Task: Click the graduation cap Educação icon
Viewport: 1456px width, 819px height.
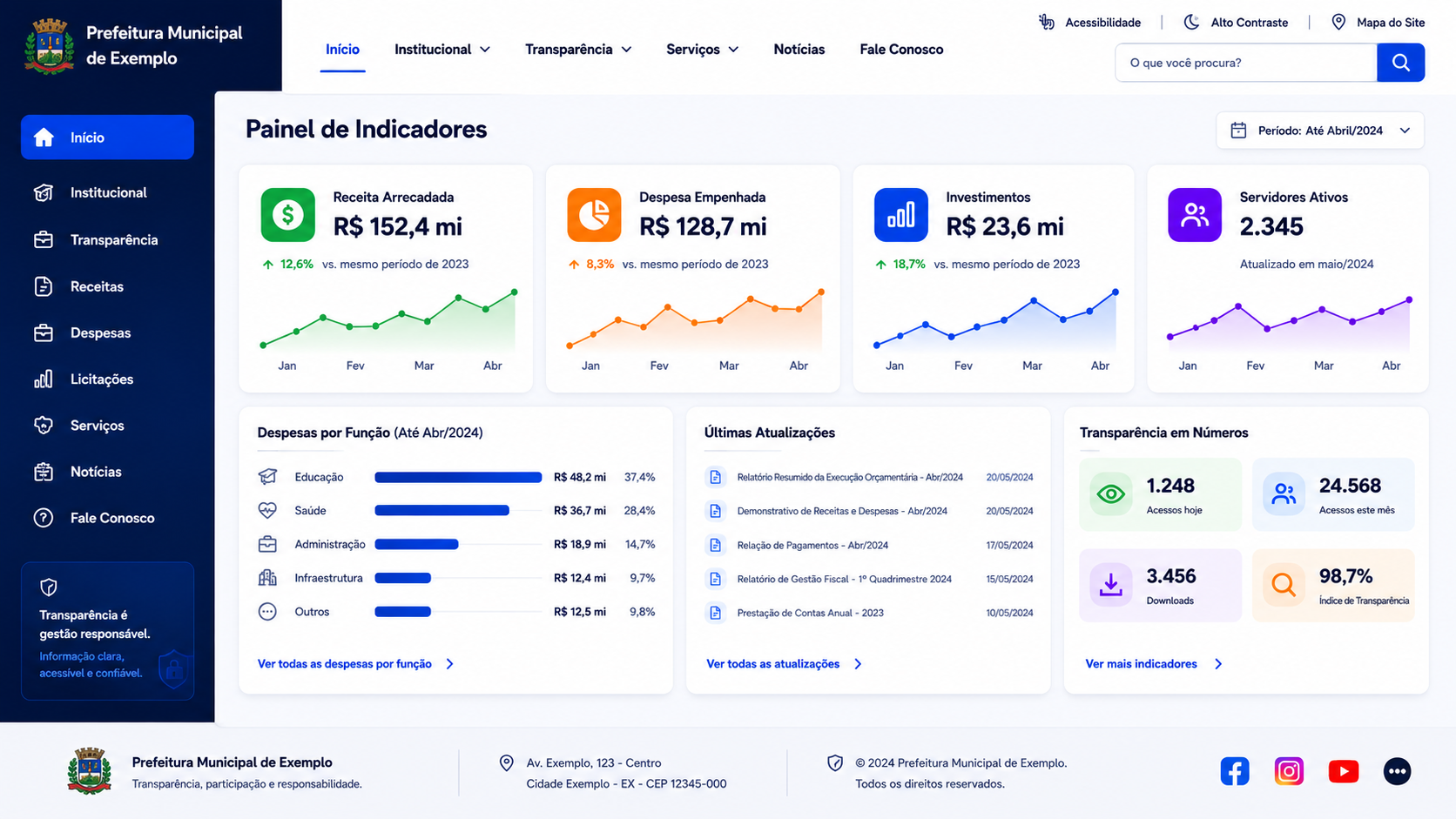Action: [267, 477]
